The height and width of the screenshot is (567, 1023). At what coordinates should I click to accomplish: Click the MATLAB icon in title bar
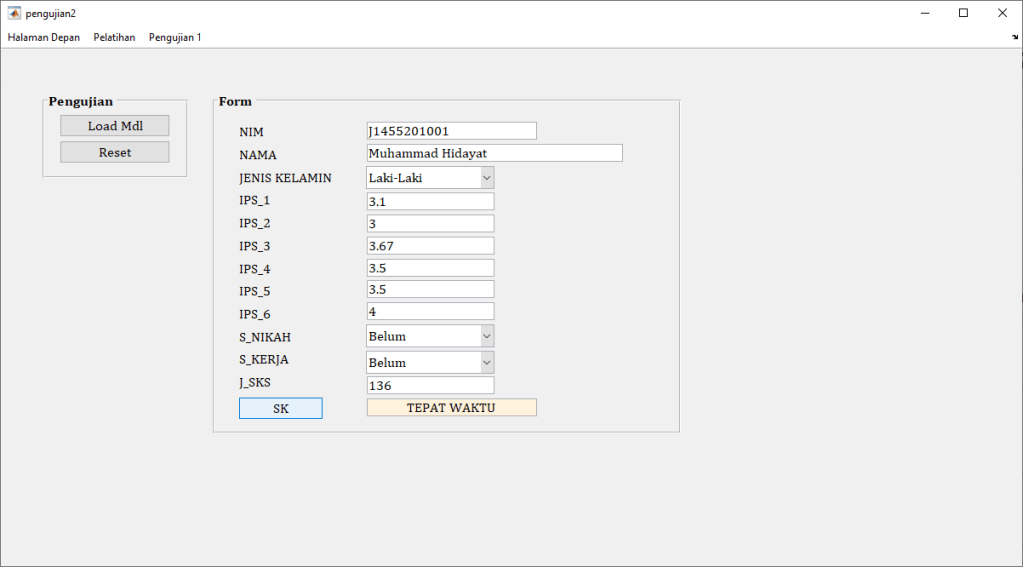click(14, 13)
